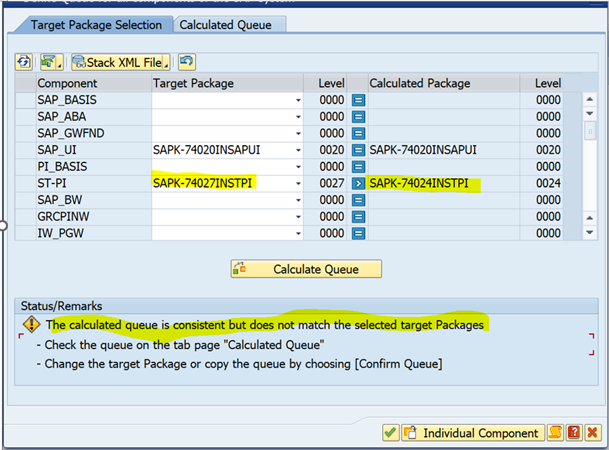
Task: Click the equals icon in GRCPINW row
Action: [x=358, y=217]
